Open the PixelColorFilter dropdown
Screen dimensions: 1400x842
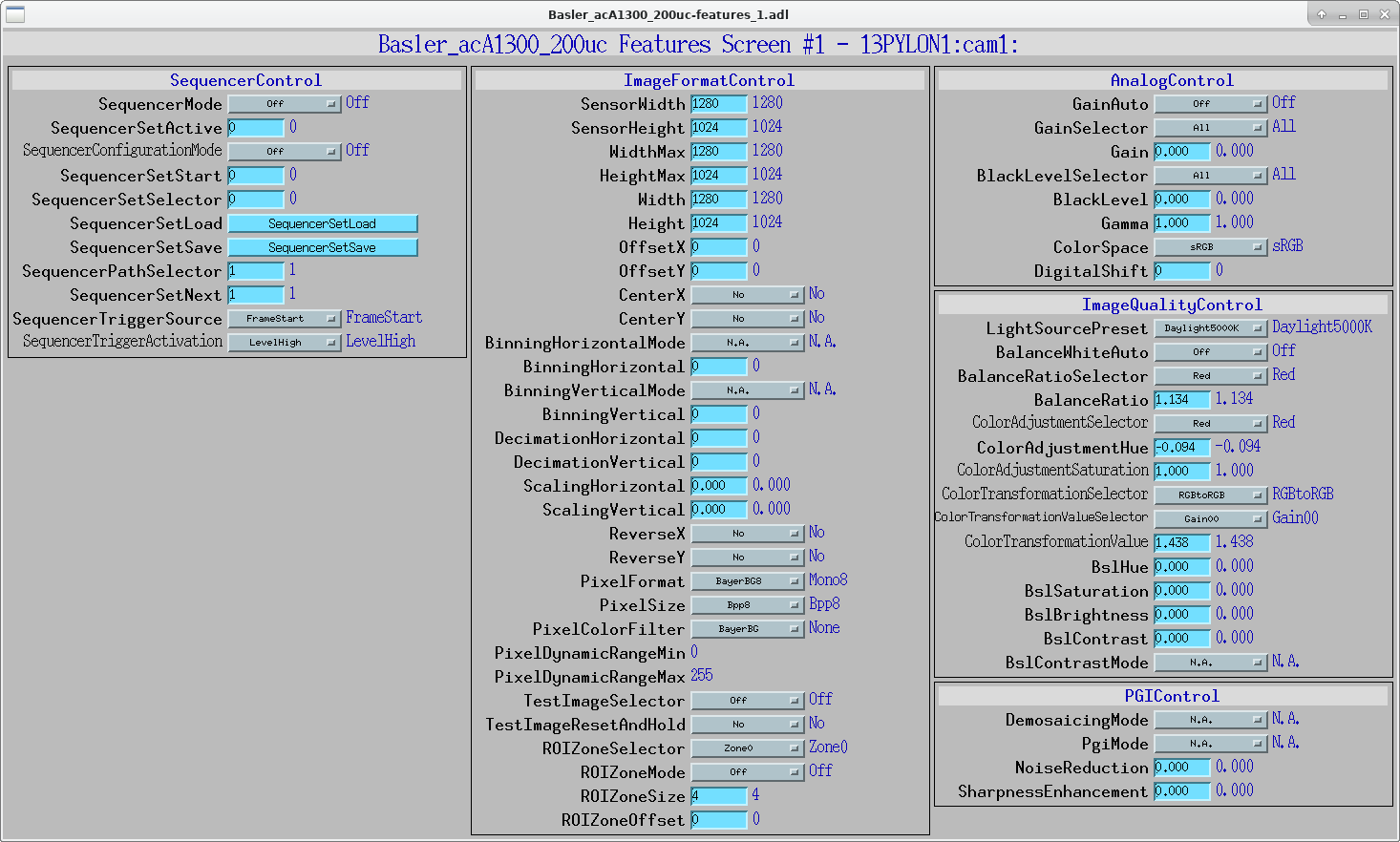(x=748, y=628)
